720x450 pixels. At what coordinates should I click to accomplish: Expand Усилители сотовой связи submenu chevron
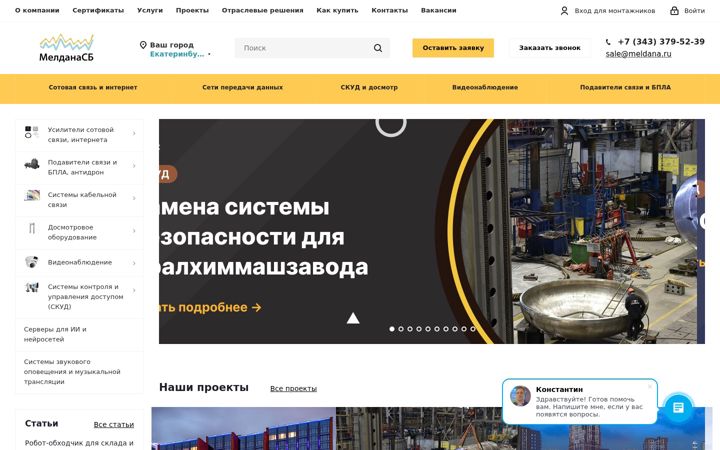pos(134,134)
